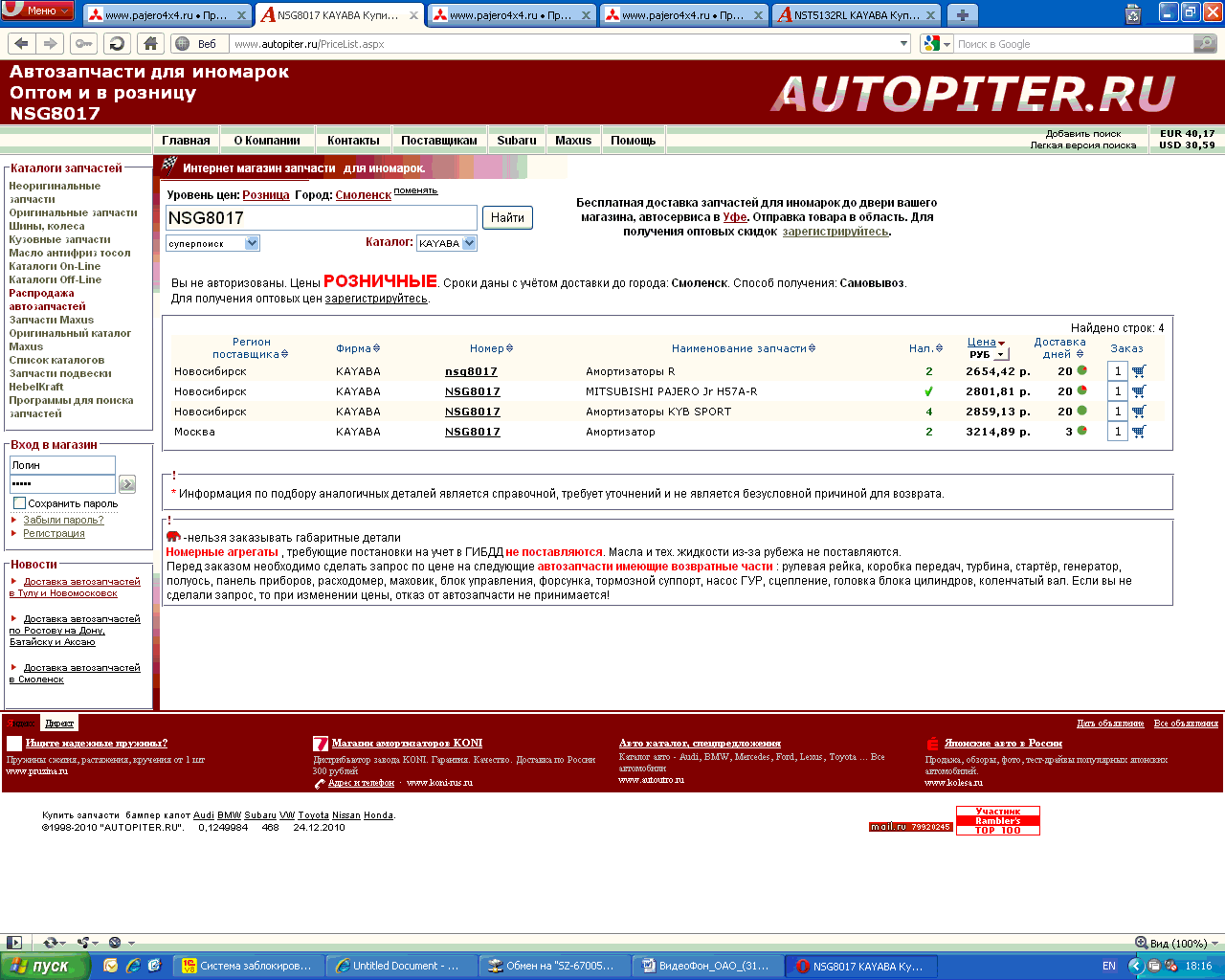
Task: Open the Шины, колеса catalog link
Action: pos(47,226)
